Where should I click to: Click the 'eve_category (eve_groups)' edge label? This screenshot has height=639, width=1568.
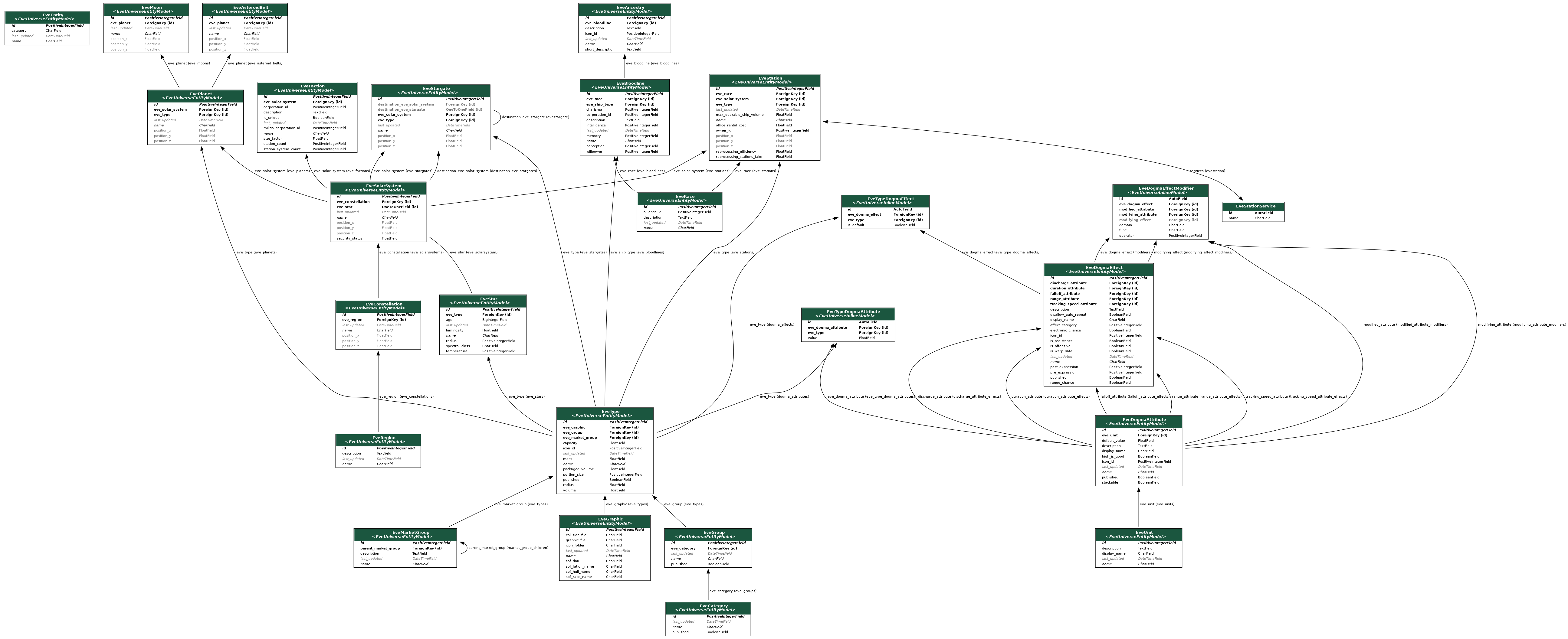pyautogui.click(x=733, y=591)
